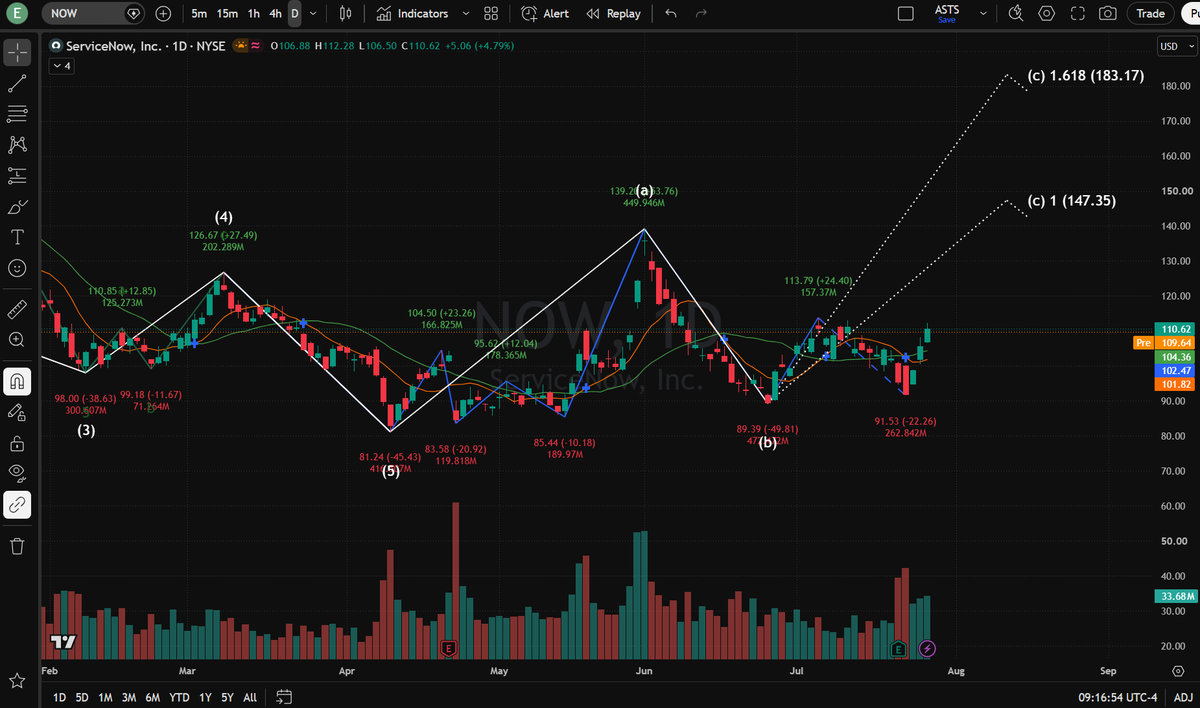This screenshot has width=1200, height=708.
Task: Open the candlestick chart type selector
Action: [x=346, y=14]
